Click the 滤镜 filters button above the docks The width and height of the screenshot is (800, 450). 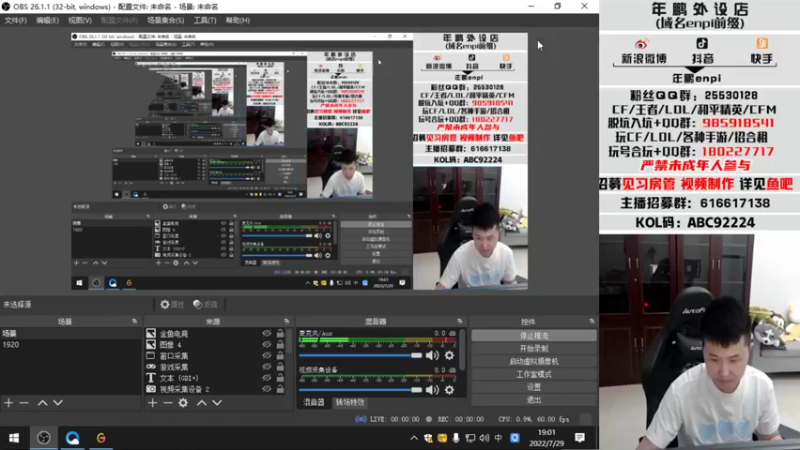(205, 305)
